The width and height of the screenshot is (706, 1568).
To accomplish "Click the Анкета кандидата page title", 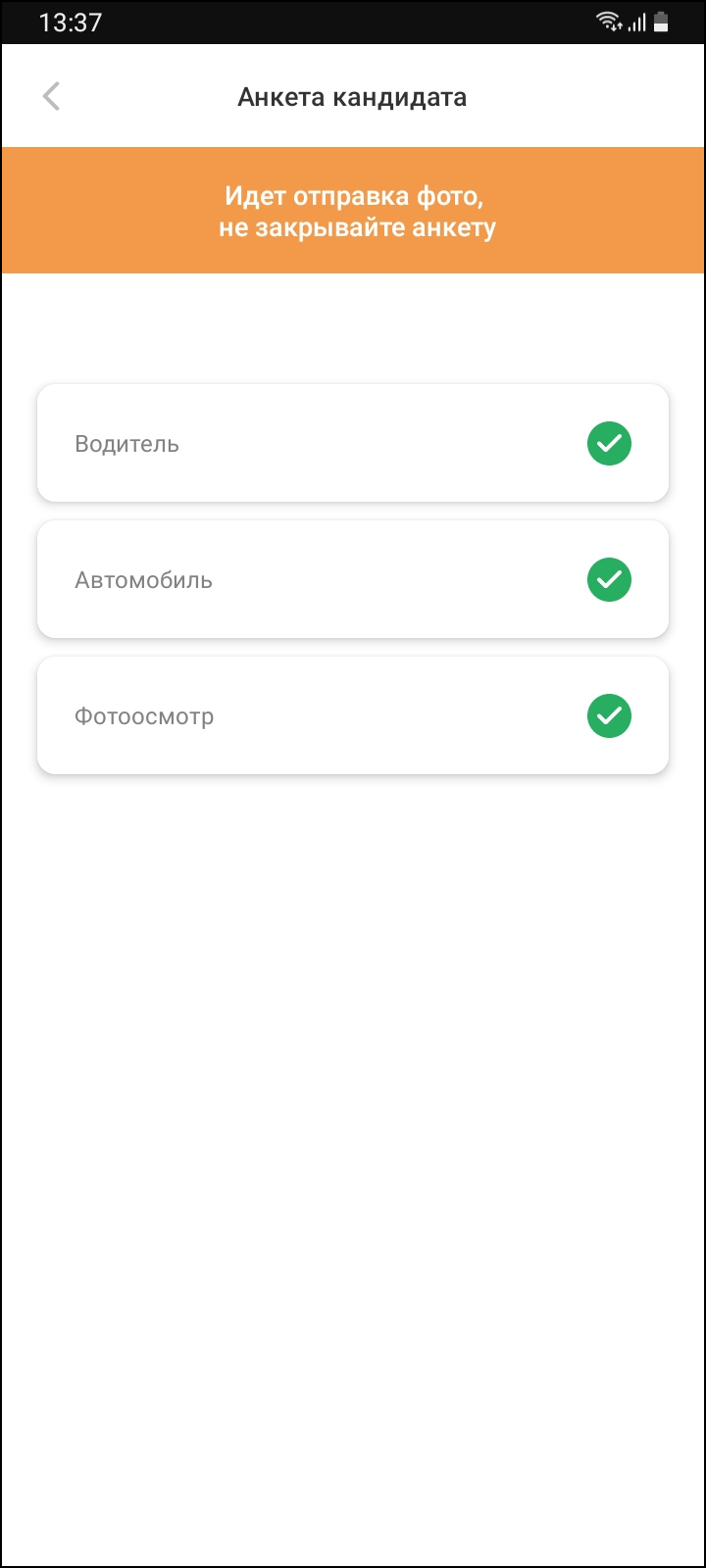I will [x=352, y=97].
